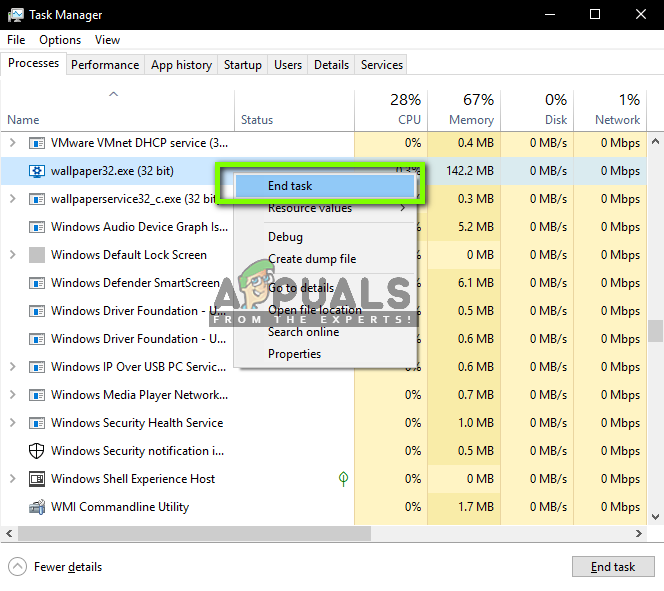Image resolution: width=664 pixels, height=591 pixels.
Task: Click the Windows Security Health Service icon
Action: pyautogui.click(x=37, y=423)
